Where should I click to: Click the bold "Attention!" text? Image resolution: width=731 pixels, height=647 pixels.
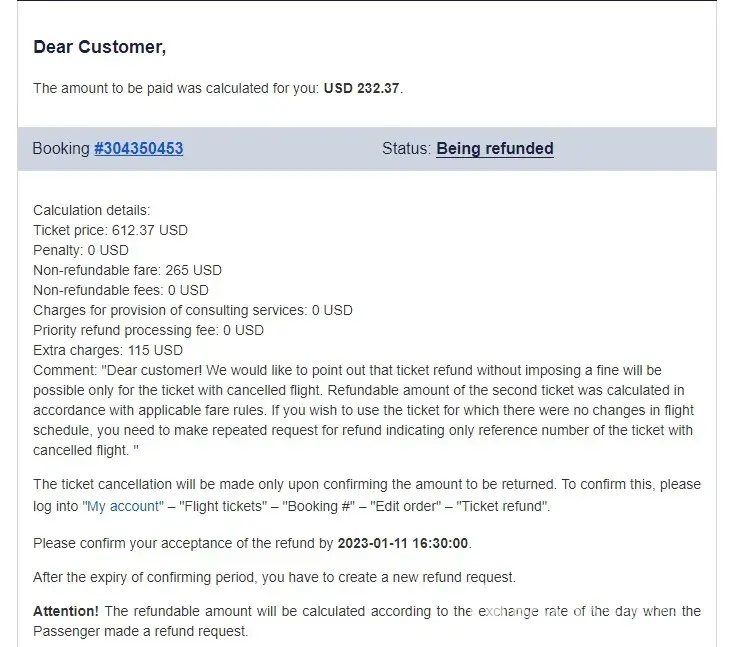(x=65, y=611)
